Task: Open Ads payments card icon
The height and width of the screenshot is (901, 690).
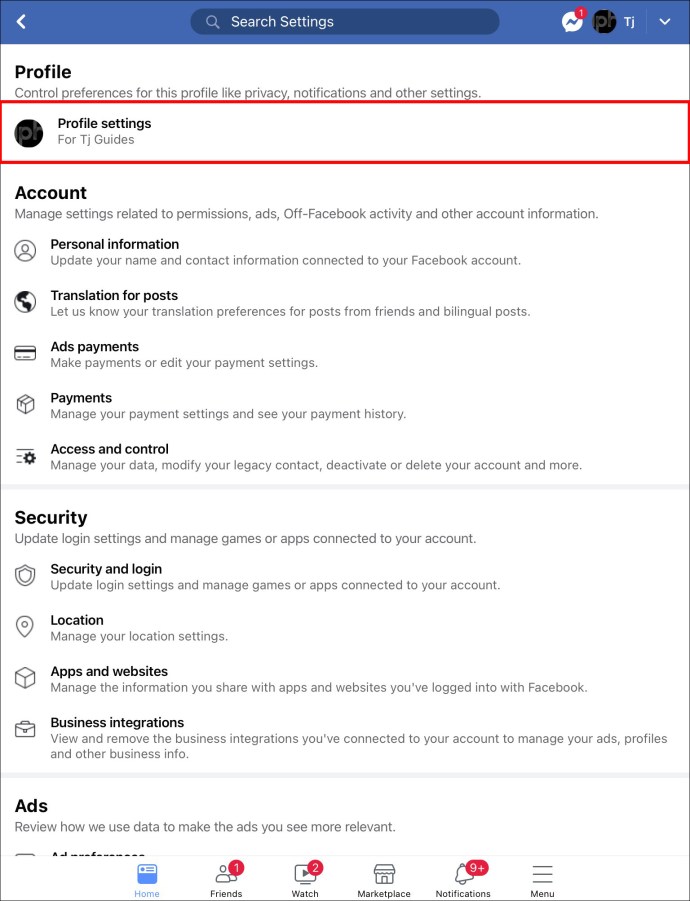Action: (x=25, y=353)
